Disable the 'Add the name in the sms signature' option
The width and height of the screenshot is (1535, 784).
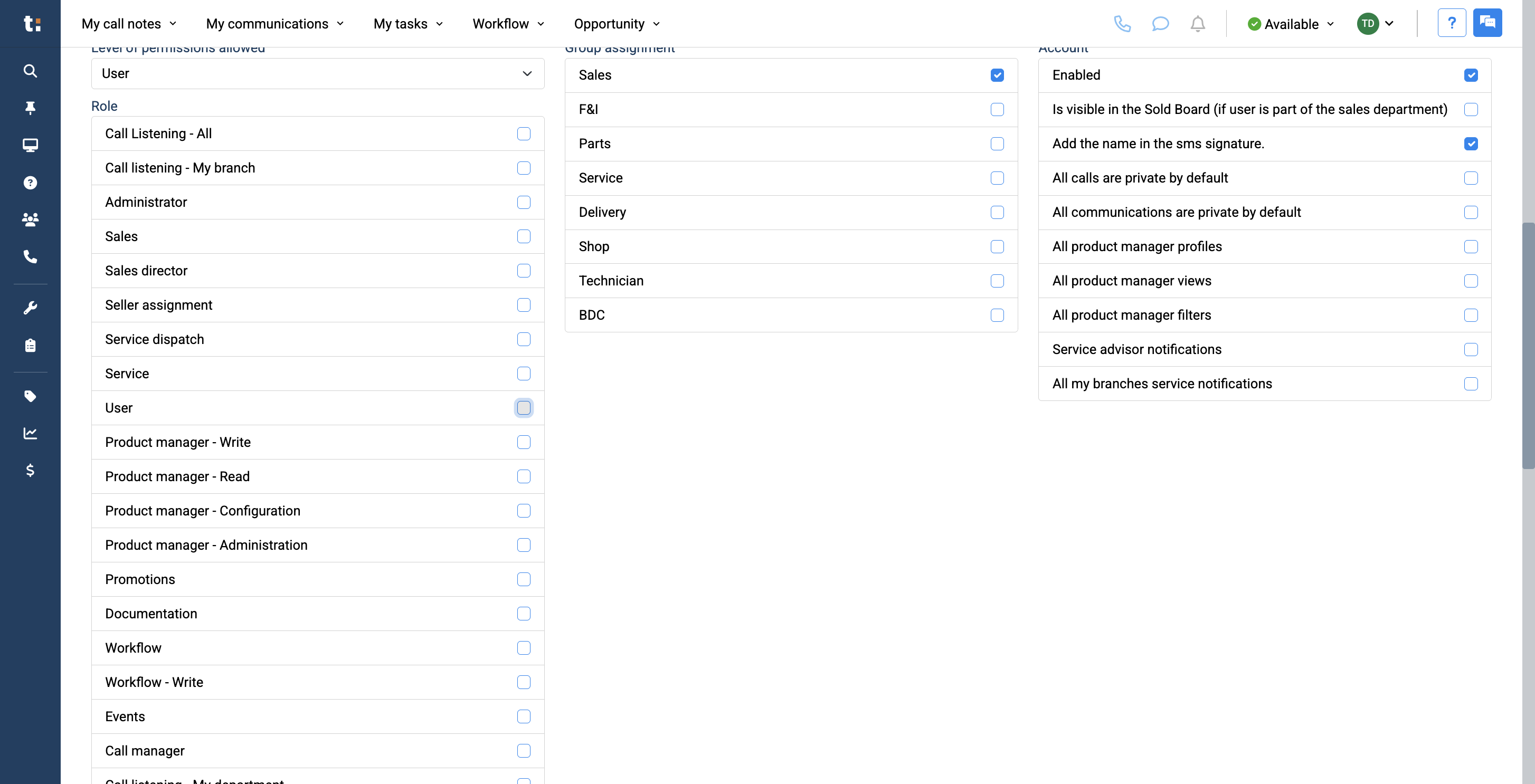[1471, 144]
